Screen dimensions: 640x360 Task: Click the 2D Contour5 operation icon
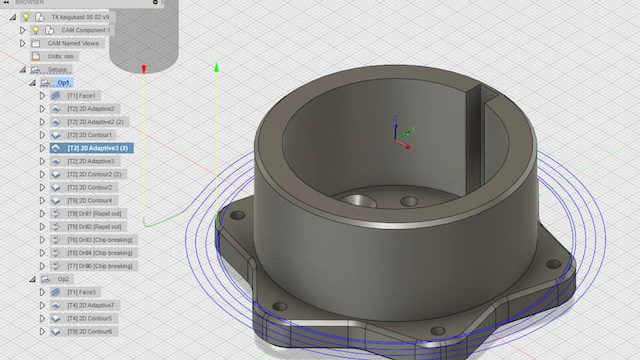pos(56,318)
